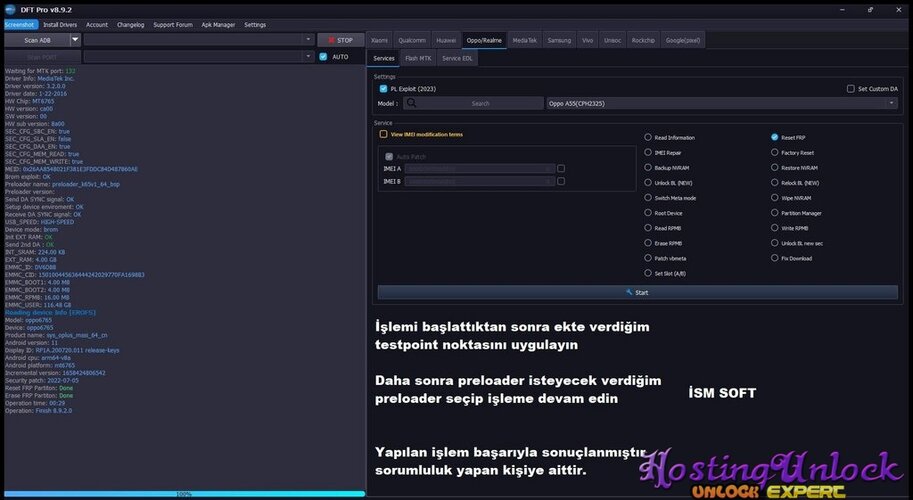913x500 pixels.
Task: Toggle the Auto Patch checkbox
Action: (x=389, y=157)
